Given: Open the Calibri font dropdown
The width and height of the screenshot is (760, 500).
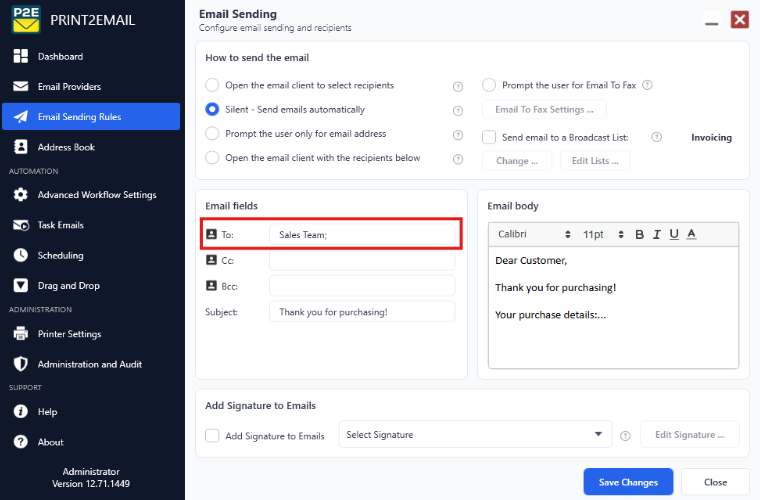Looking at the screenshot, I should (x=534, y=234).
